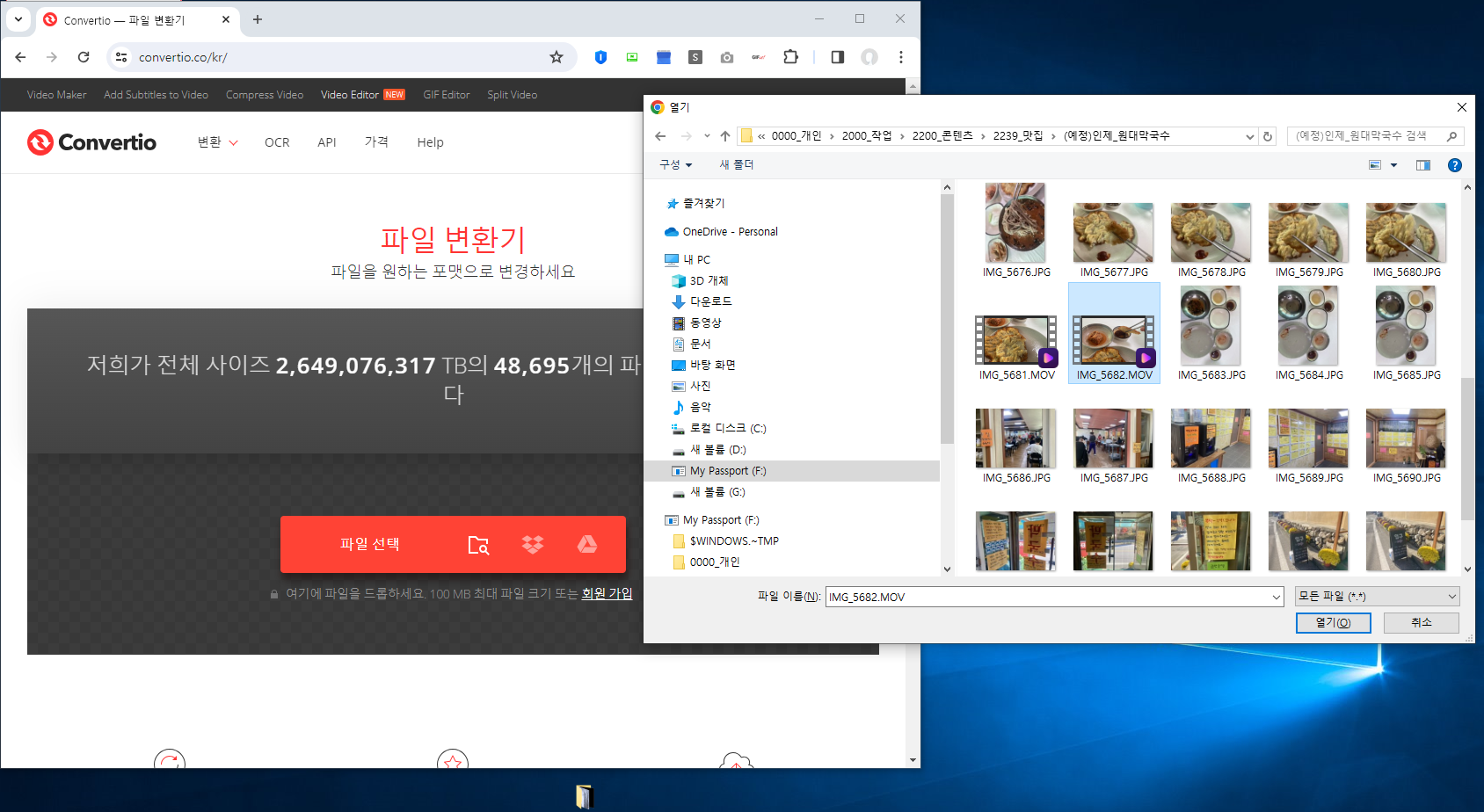Click the 열기(O) button

point(1333,622)
